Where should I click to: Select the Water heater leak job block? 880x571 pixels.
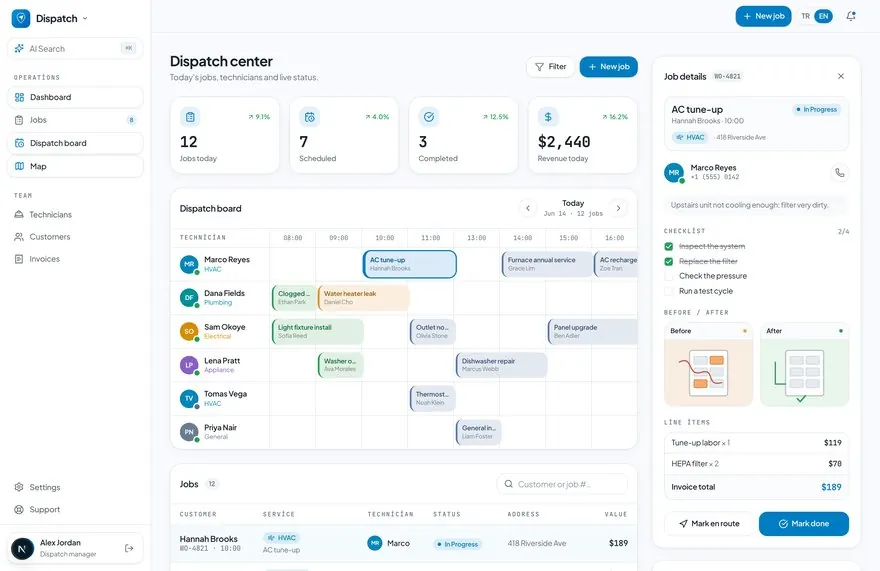[364, 298]
